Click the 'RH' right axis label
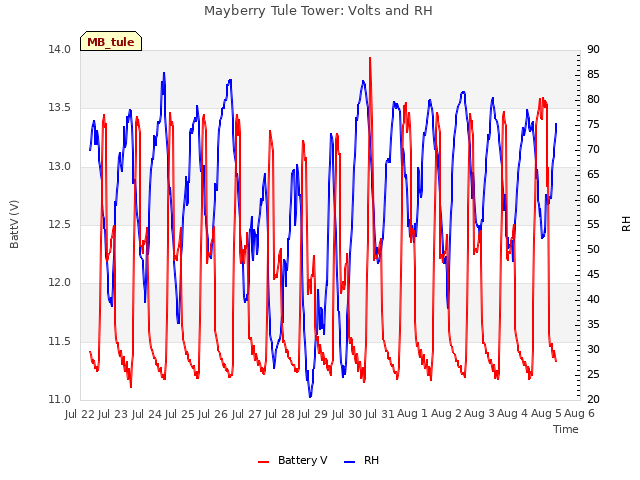 [626, 224]
